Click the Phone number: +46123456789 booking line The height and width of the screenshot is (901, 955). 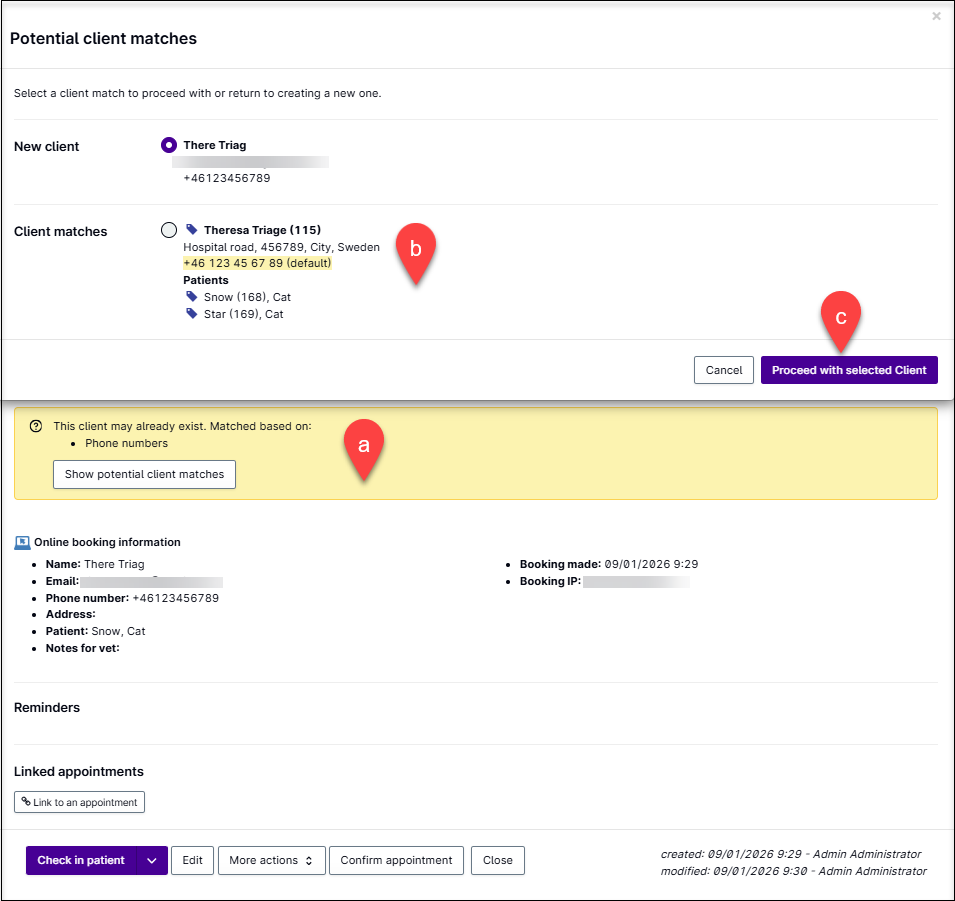coord(132,598)
